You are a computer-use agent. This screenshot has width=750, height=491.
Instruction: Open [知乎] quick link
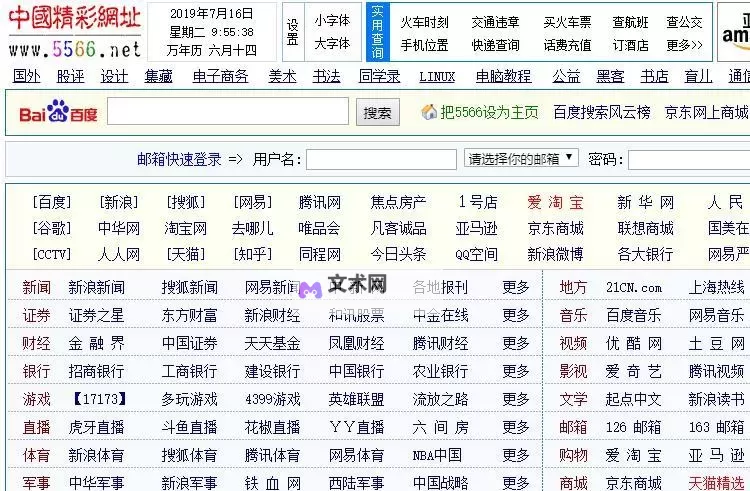[253, 254]
